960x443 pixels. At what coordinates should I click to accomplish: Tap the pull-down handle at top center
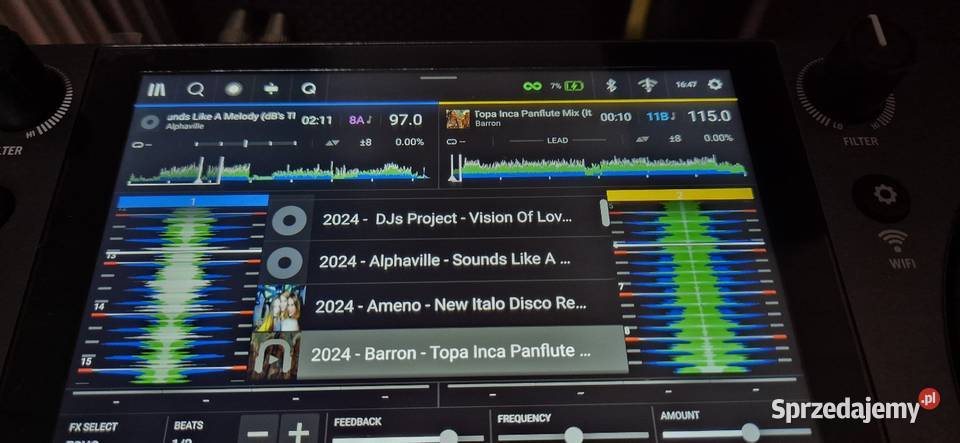pos(438,78)
